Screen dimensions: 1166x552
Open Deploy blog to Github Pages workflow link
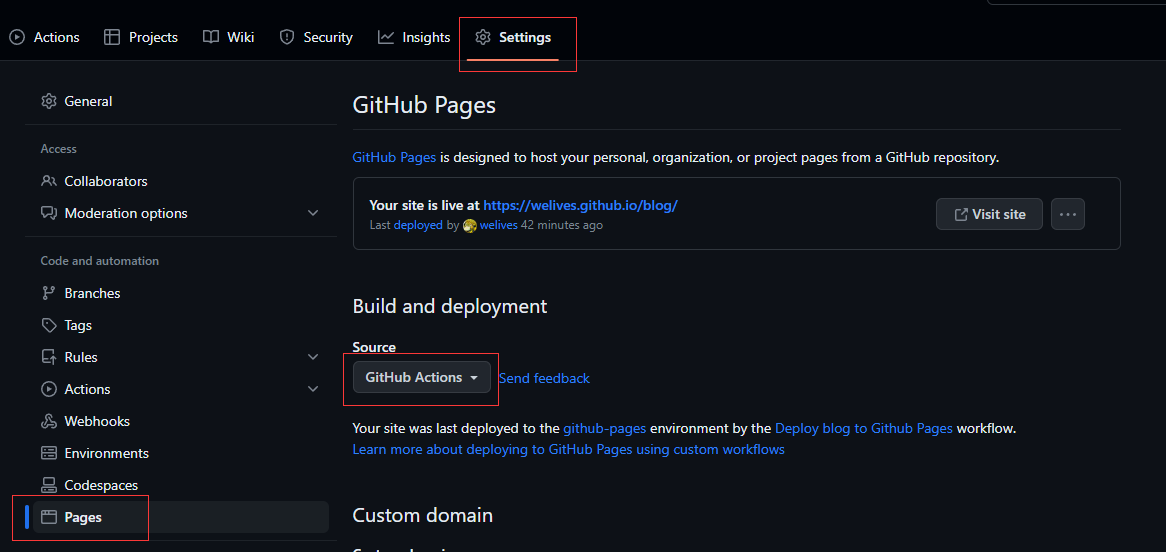pos(863,429)
